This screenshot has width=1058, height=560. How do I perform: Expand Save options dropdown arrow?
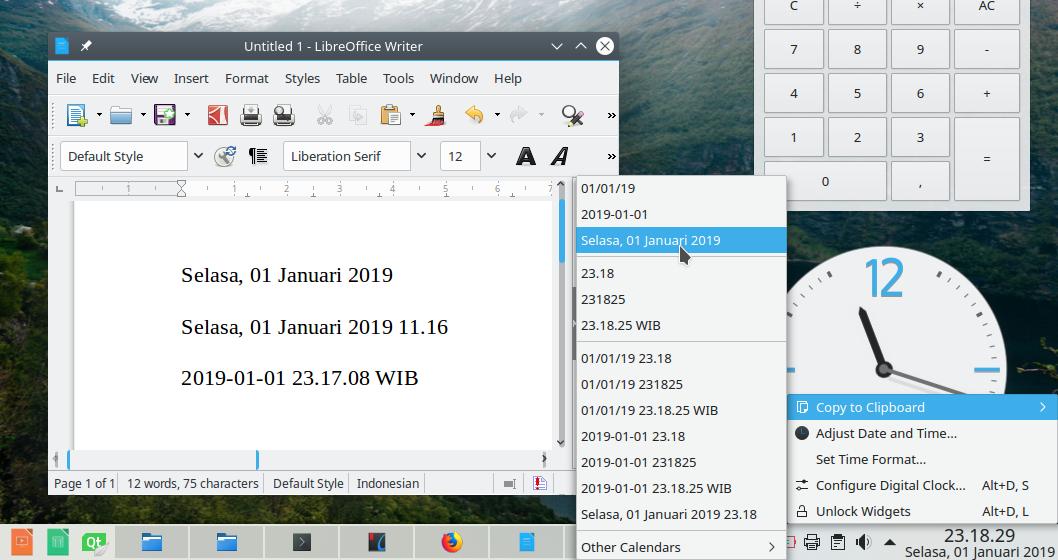coord(187,115)
